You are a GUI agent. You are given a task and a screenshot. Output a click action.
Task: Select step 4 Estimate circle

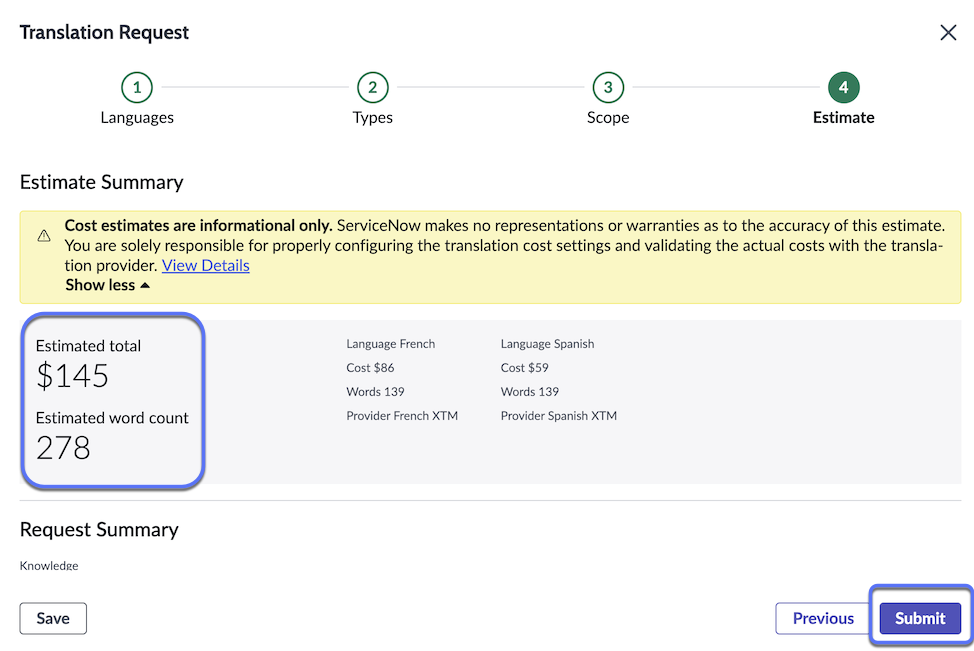pos(844,88)
